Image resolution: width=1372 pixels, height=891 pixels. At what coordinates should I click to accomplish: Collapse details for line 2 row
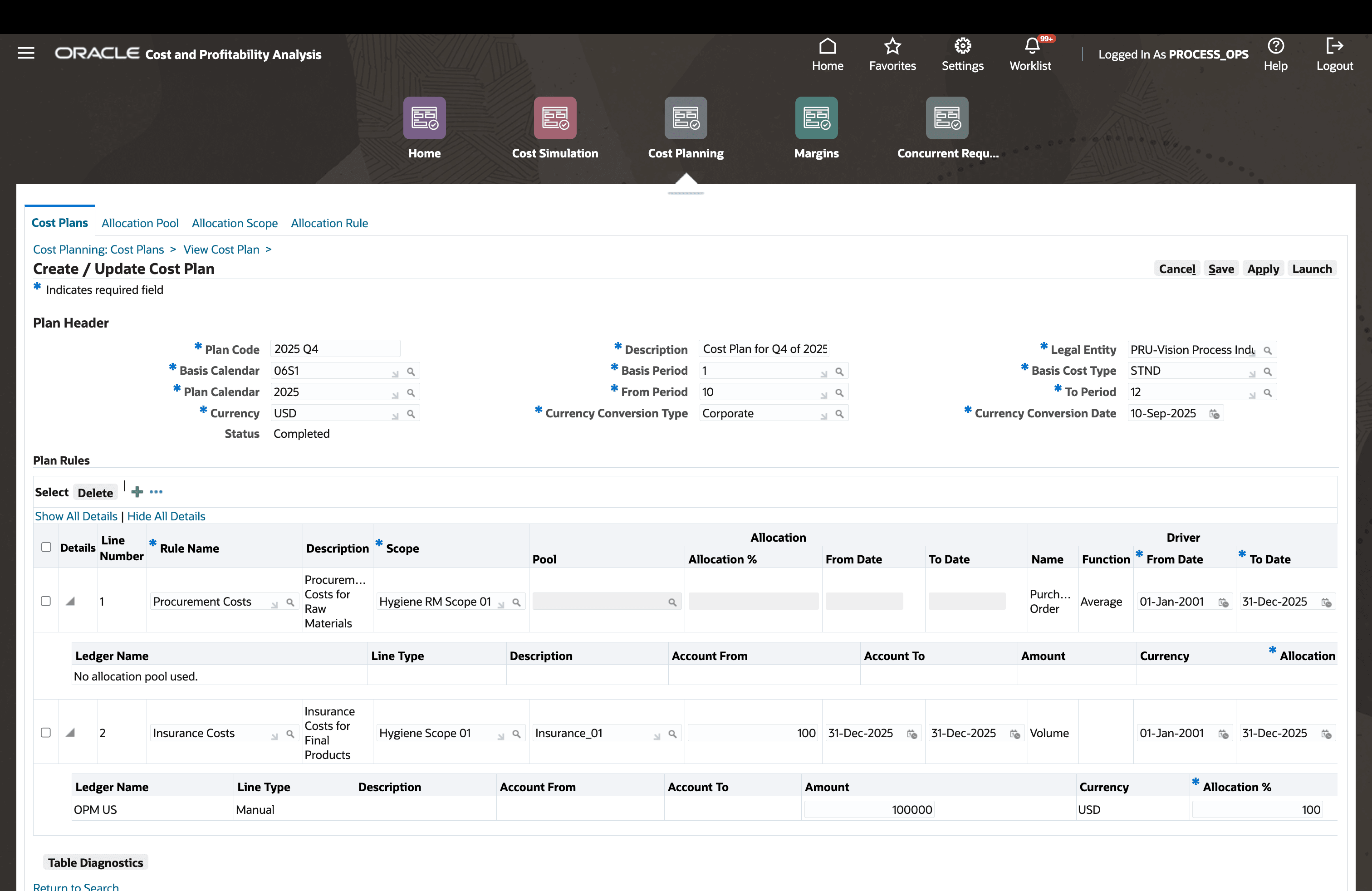[x=70, y=733]
